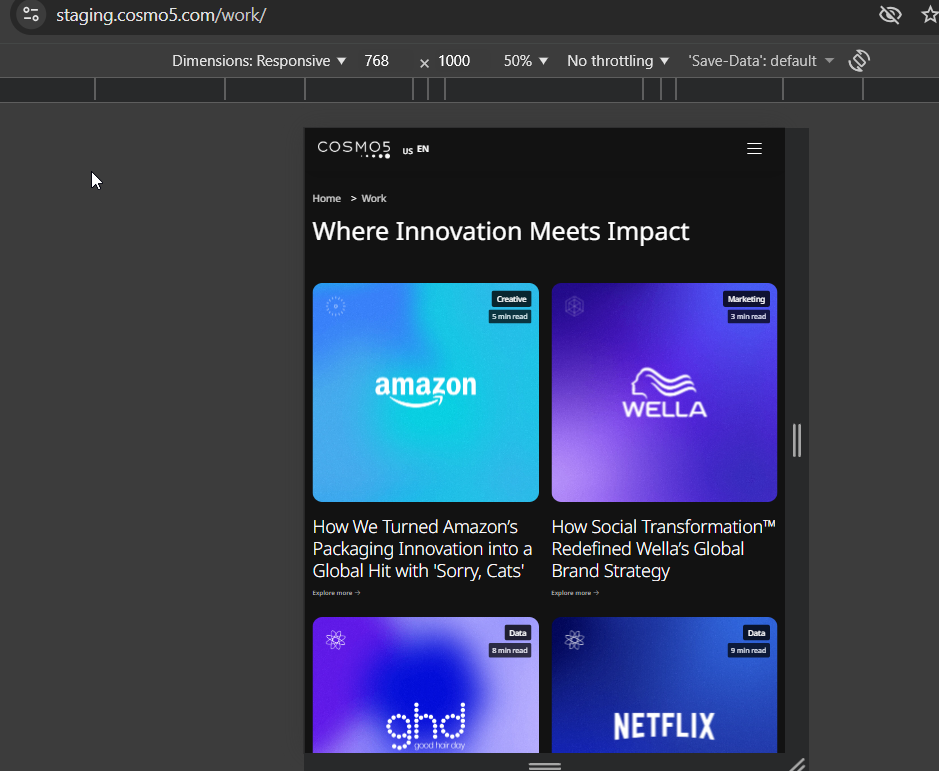Switch site language to EN

pos(423,149)
